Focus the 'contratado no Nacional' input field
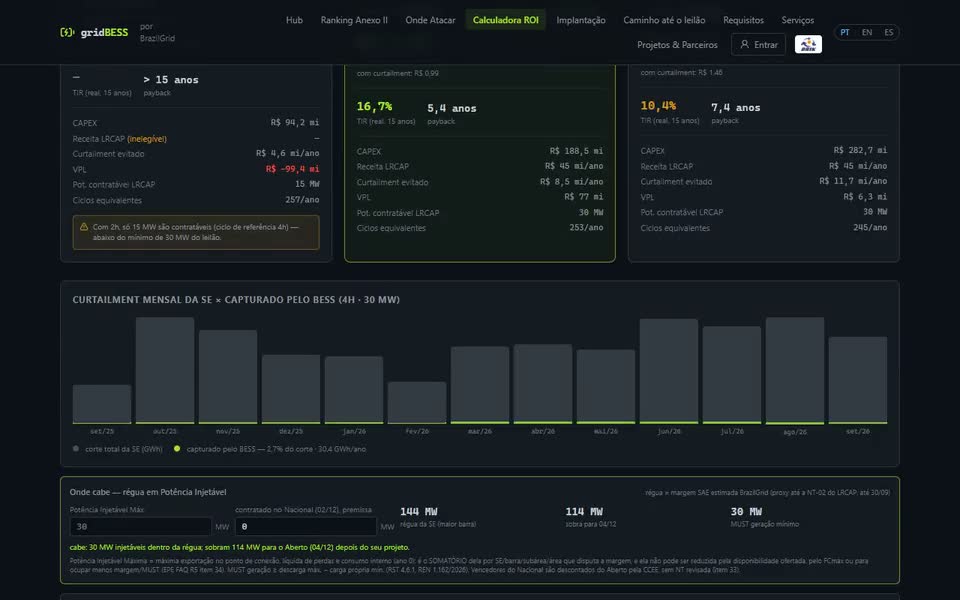 [x=306, y=527]
